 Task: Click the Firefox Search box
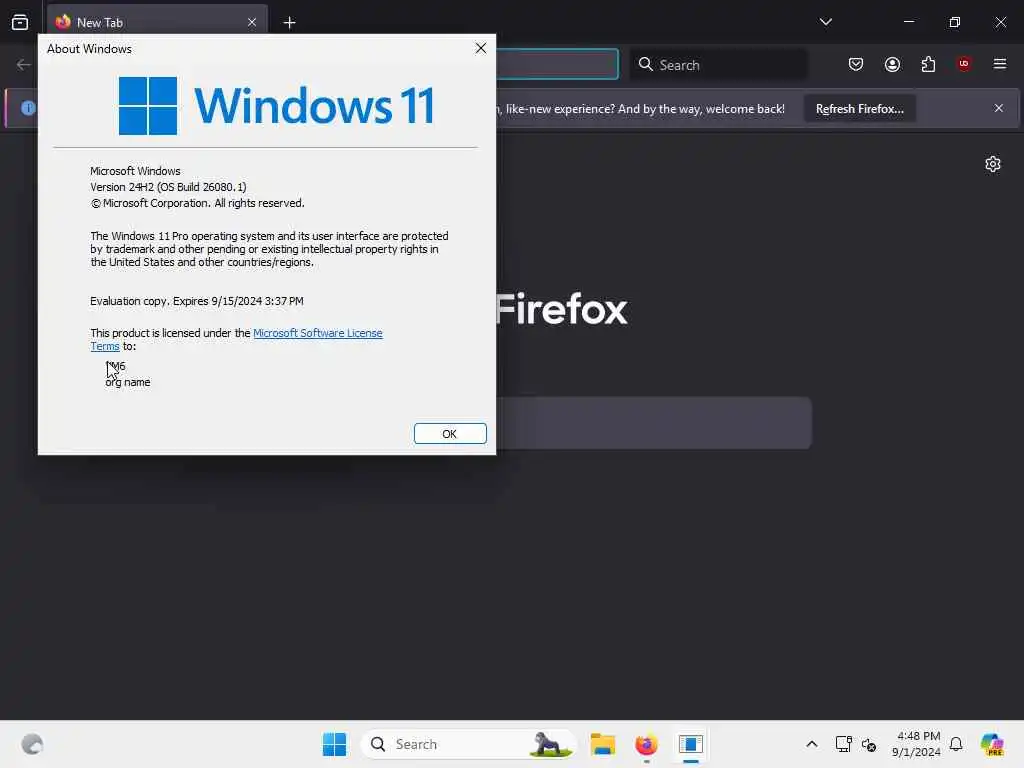pos(718,65)
